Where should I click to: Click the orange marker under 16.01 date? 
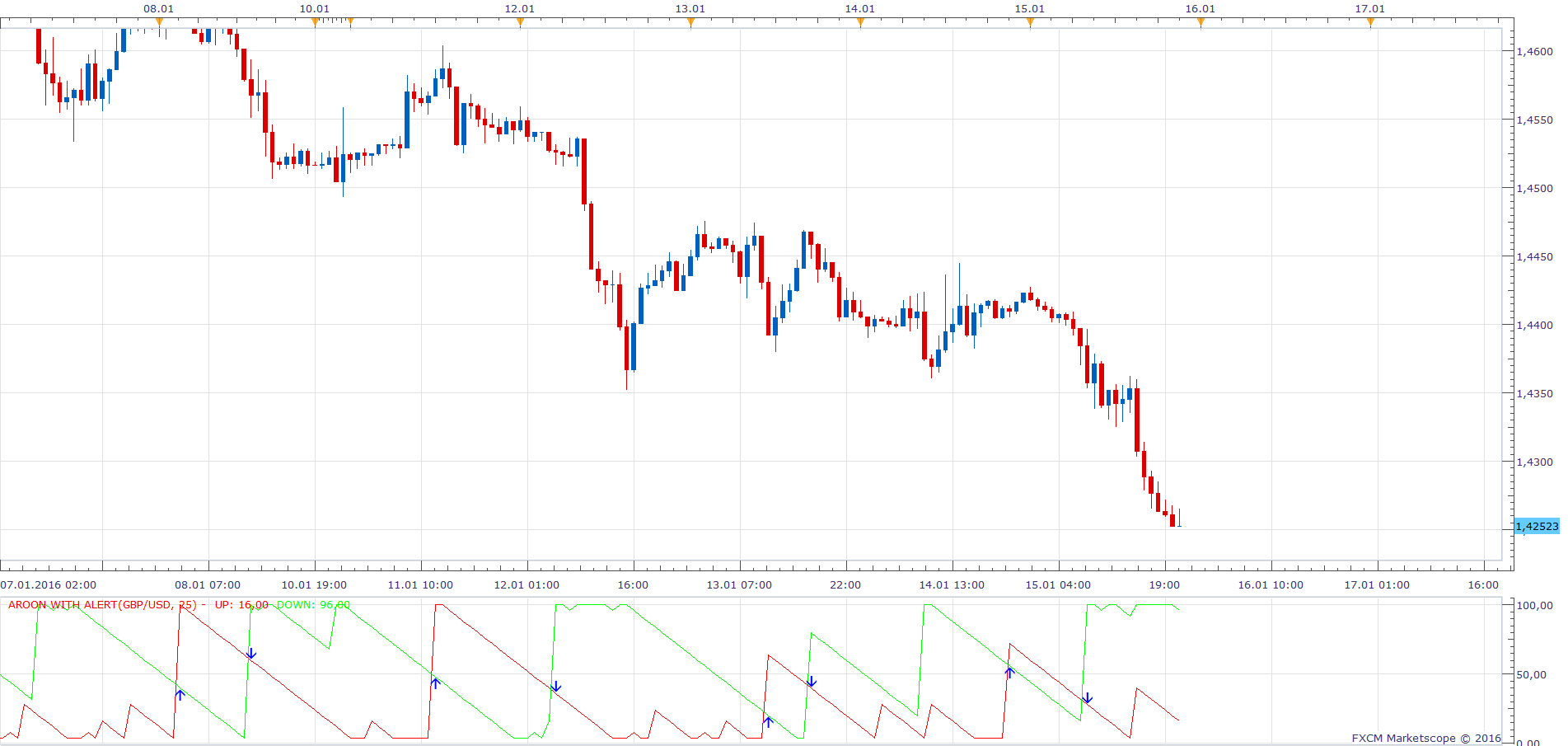tap(1201, 22)
